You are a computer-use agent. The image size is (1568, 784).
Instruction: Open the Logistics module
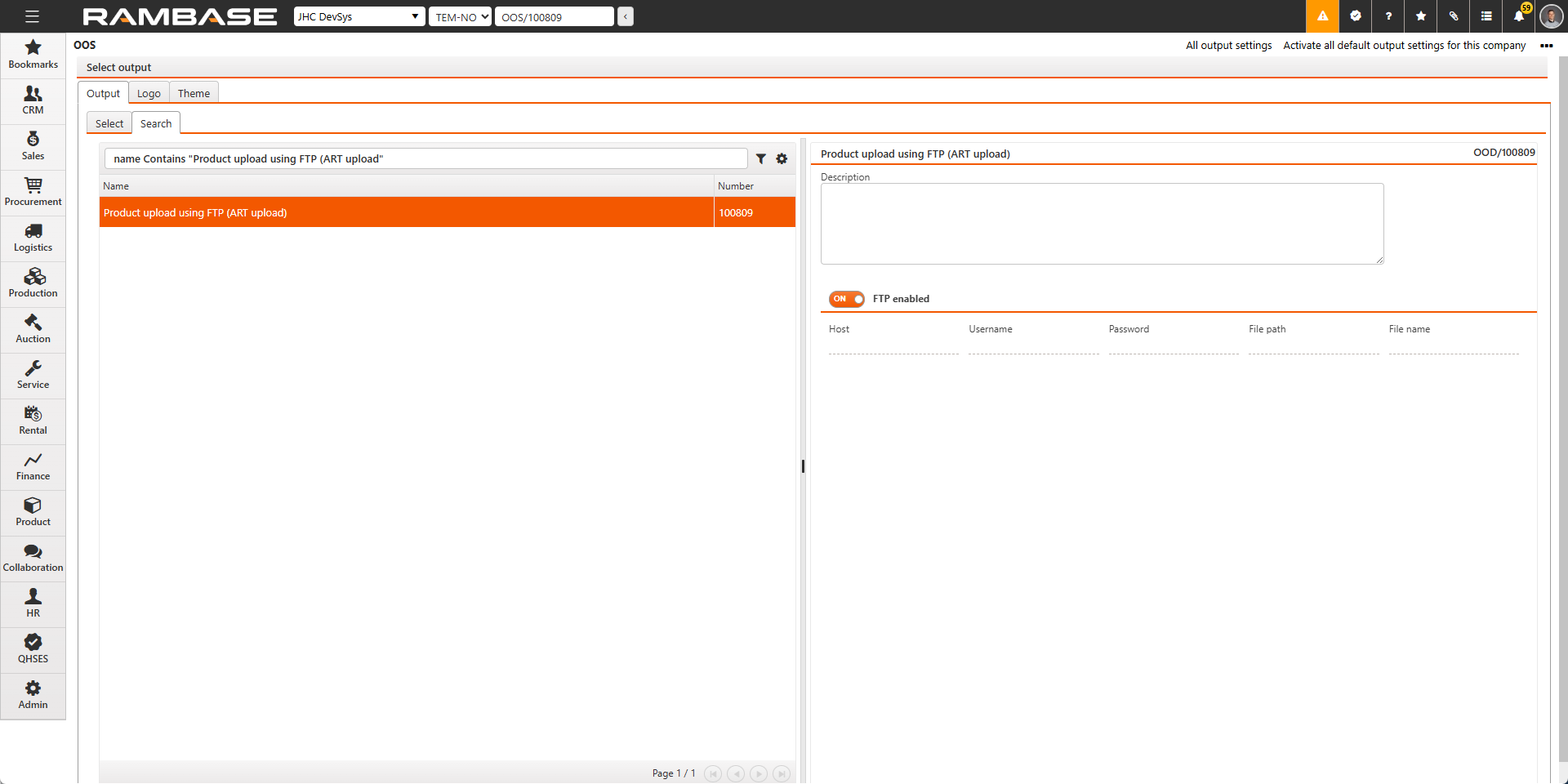click(33, 238)
